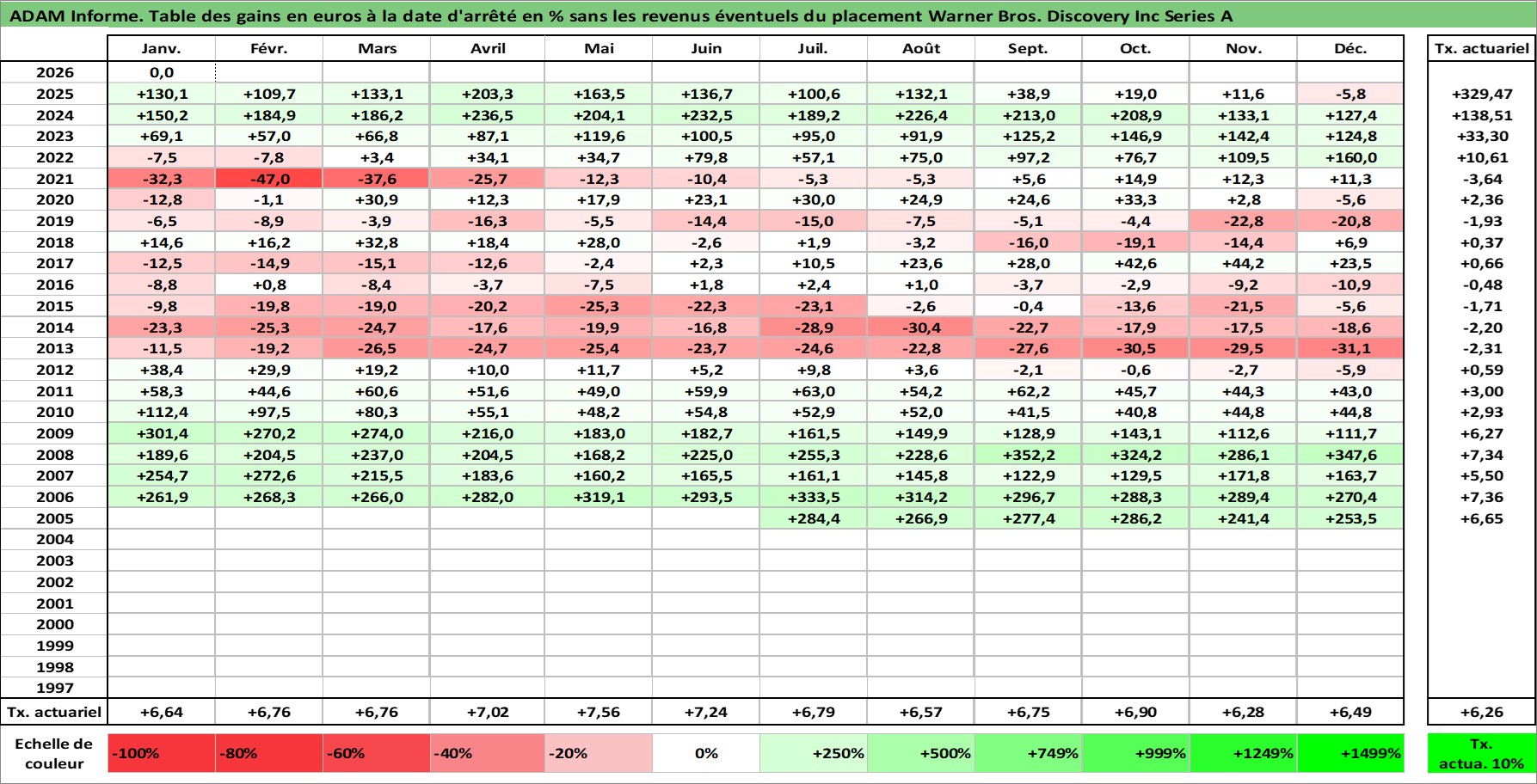
Task: Select the 'ADAM Informe' title banner text
Action: pyautogui.click(x=621, y=16)
